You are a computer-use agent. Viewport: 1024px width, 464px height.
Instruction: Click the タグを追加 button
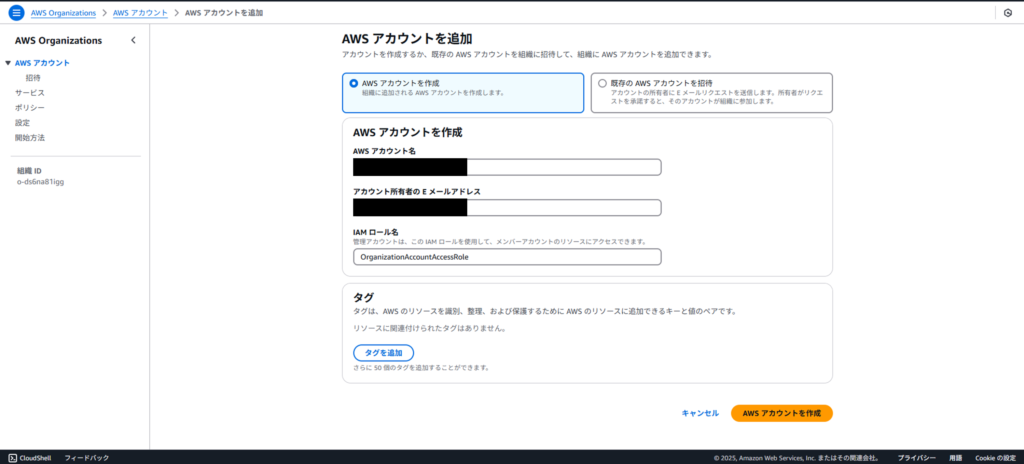383,353
